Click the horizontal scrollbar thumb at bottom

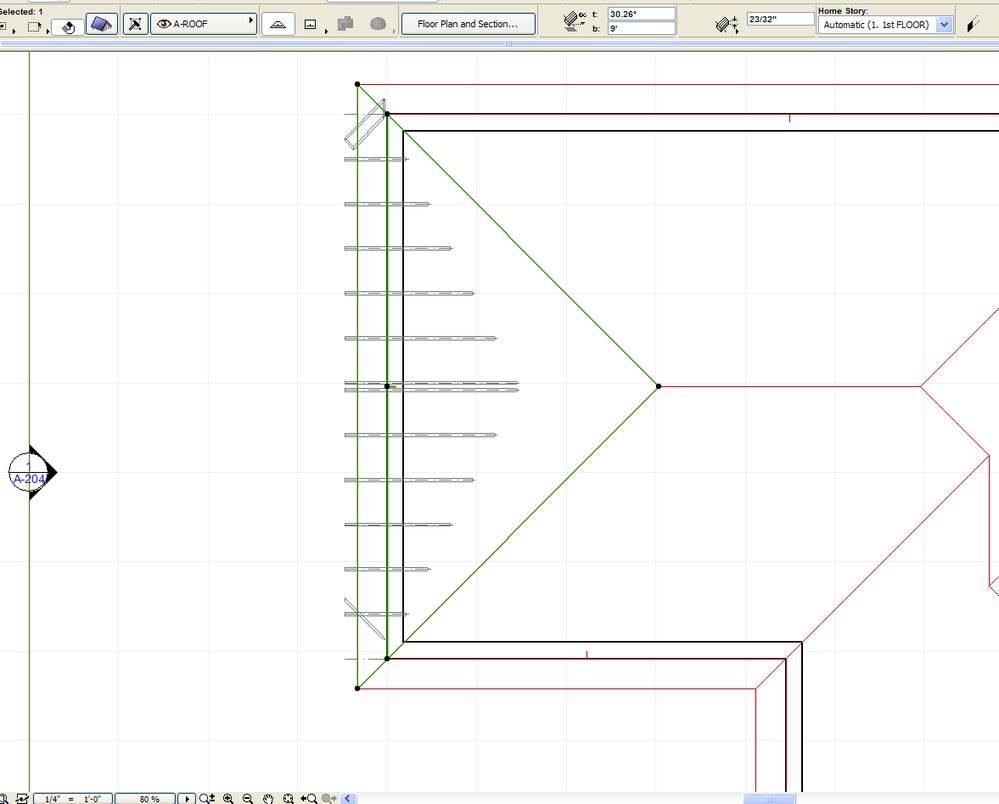coord(770,798)
